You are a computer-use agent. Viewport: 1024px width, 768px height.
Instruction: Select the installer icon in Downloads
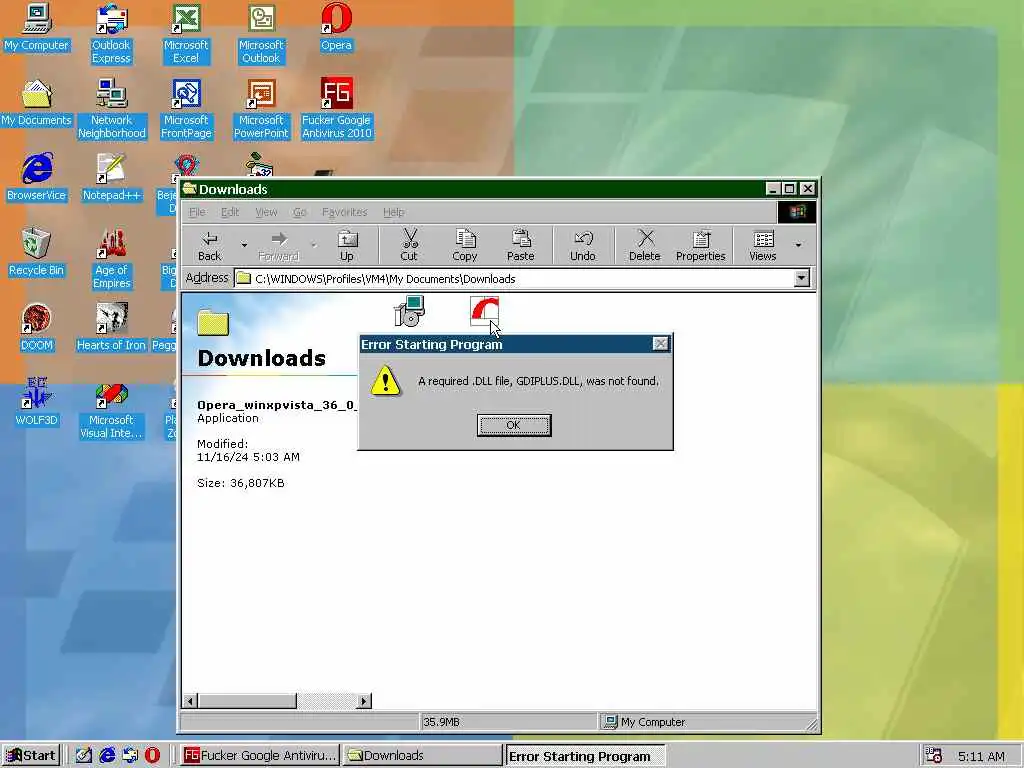pos(409,311)
